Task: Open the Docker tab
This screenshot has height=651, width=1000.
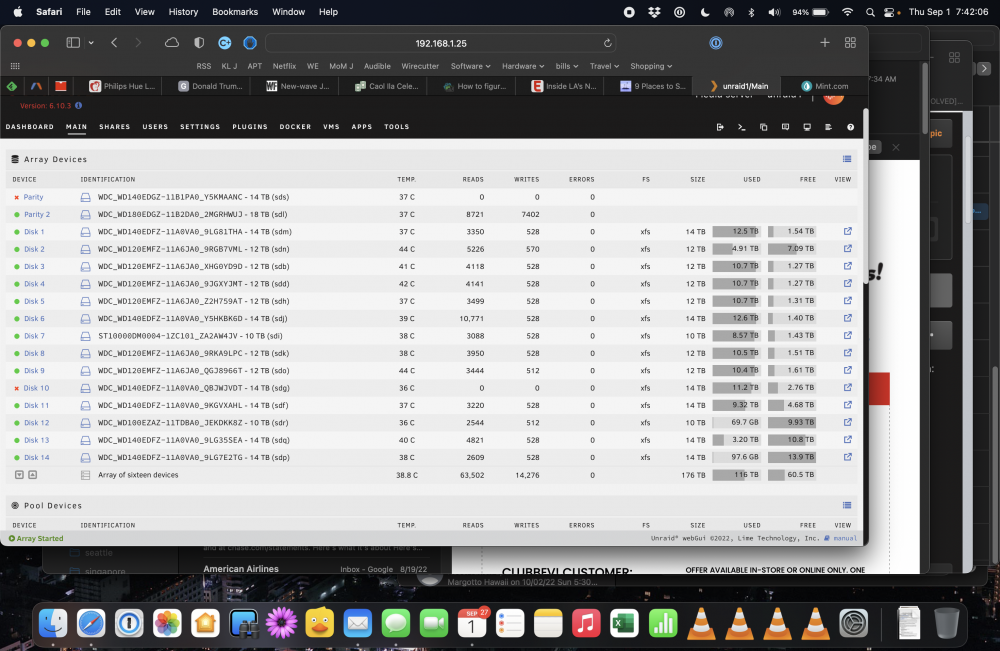Action: [295, 127]
